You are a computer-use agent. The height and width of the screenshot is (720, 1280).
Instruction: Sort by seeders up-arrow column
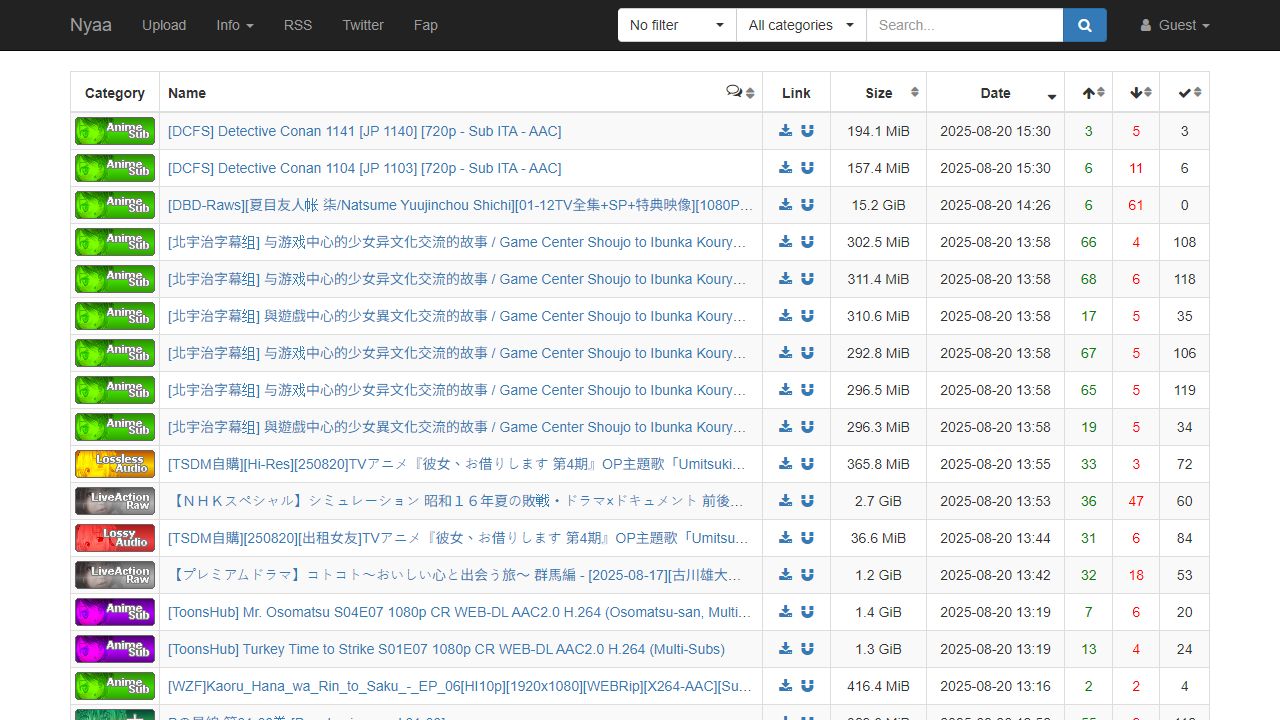pos(1088,92)
